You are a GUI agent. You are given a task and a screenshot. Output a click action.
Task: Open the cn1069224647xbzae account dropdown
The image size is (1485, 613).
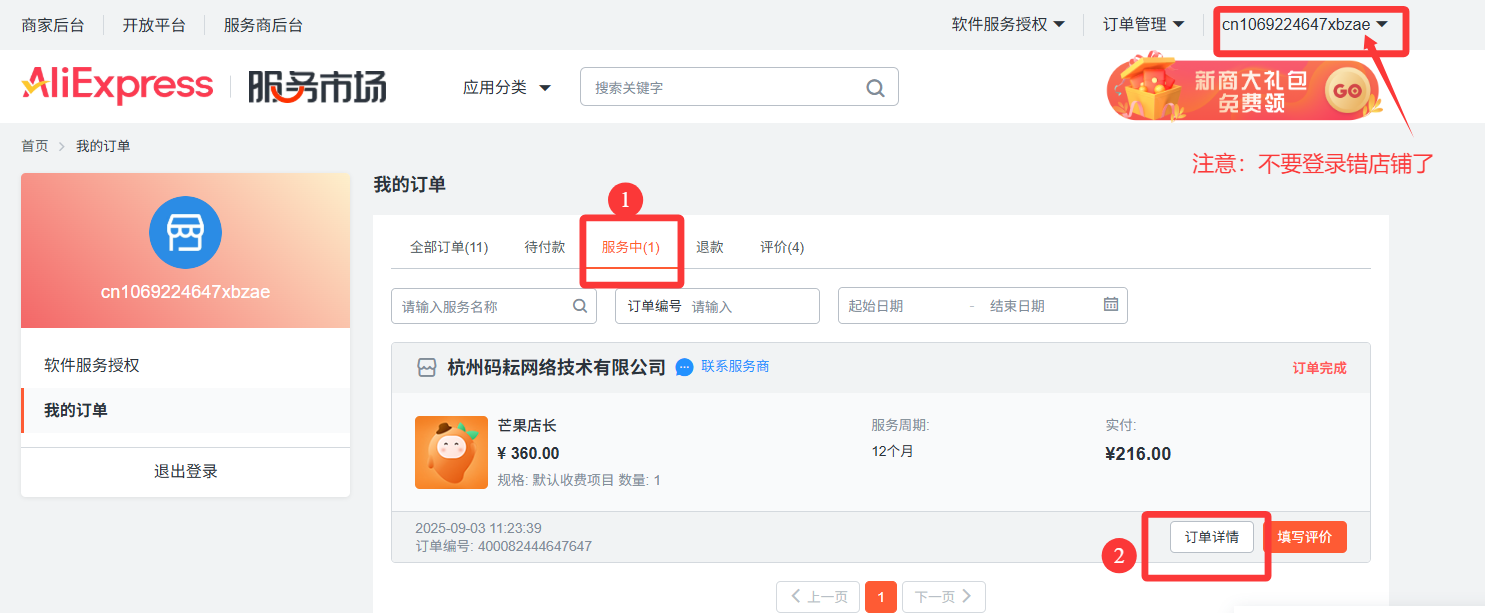click(1304, 25)
